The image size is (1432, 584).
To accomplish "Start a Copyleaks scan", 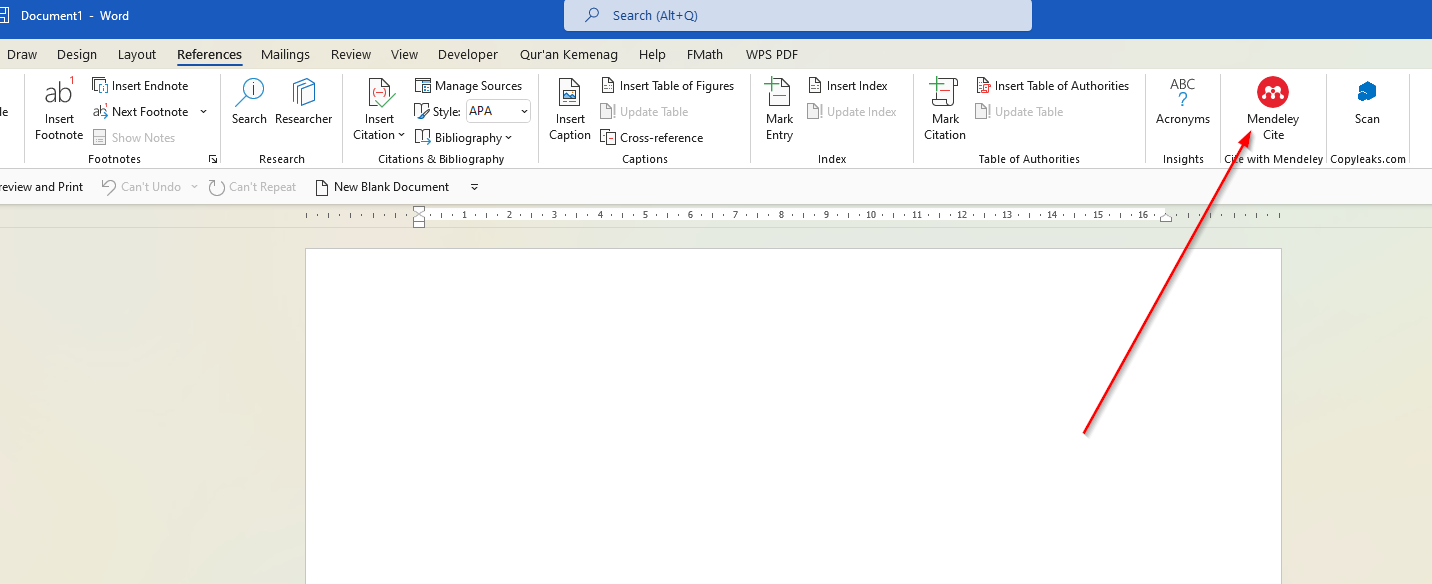I will pos(1367,105).
